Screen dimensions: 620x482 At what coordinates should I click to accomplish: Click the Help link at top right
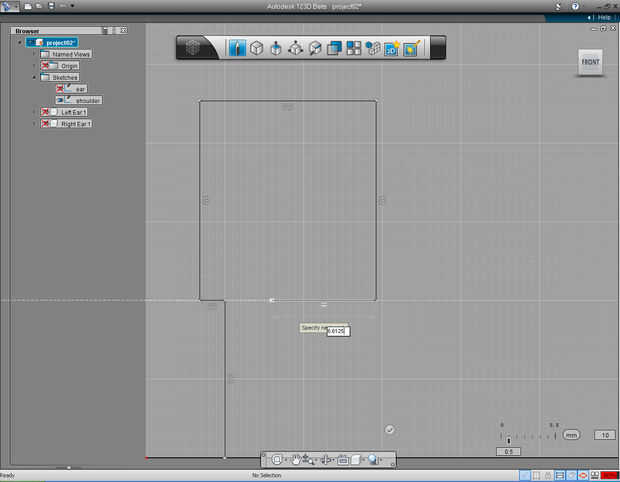pyautogui.click(x=604, y=17)
